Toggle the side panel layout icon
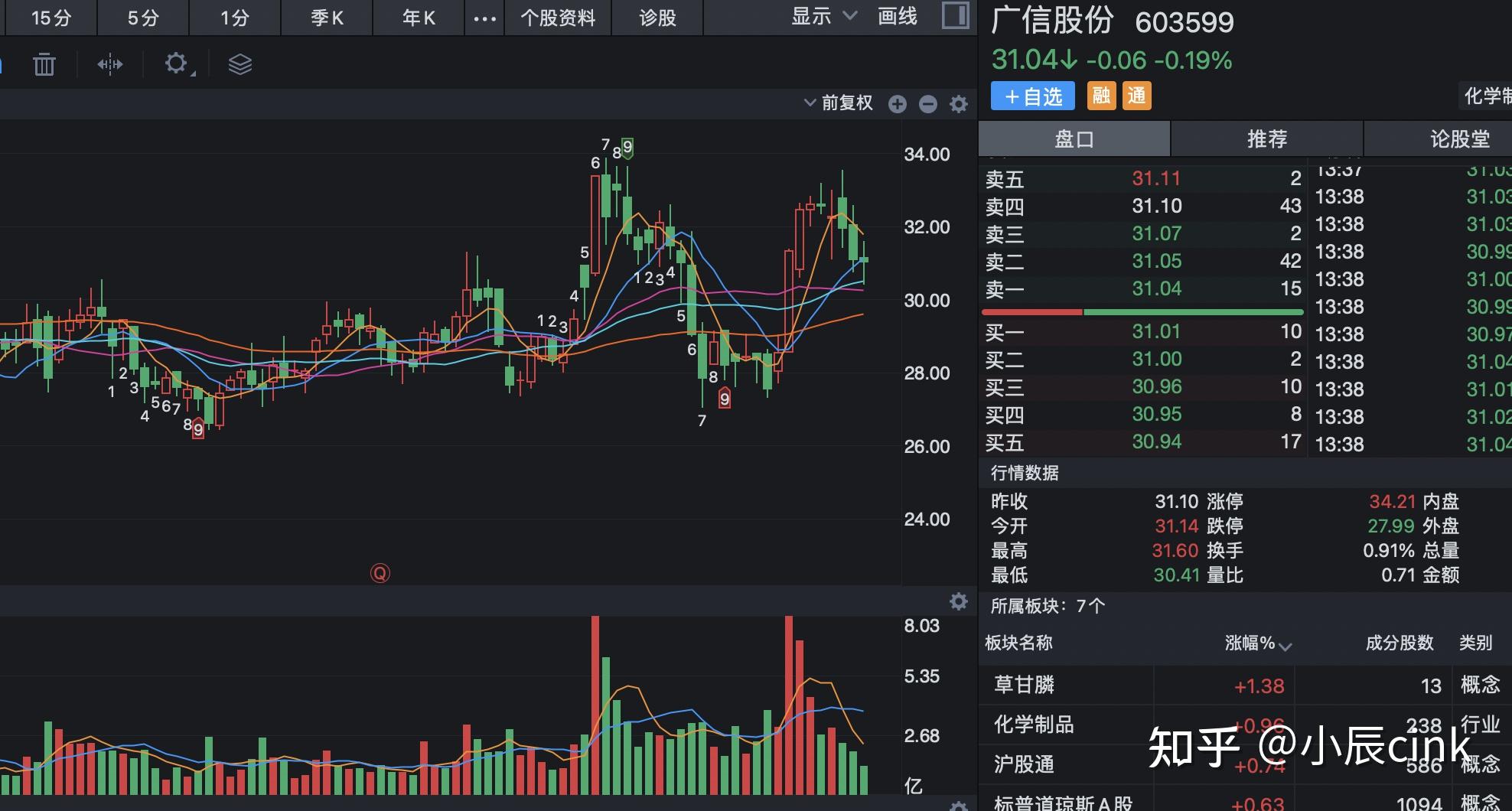This screenshot has width=1512, height=811. point(955,15)
